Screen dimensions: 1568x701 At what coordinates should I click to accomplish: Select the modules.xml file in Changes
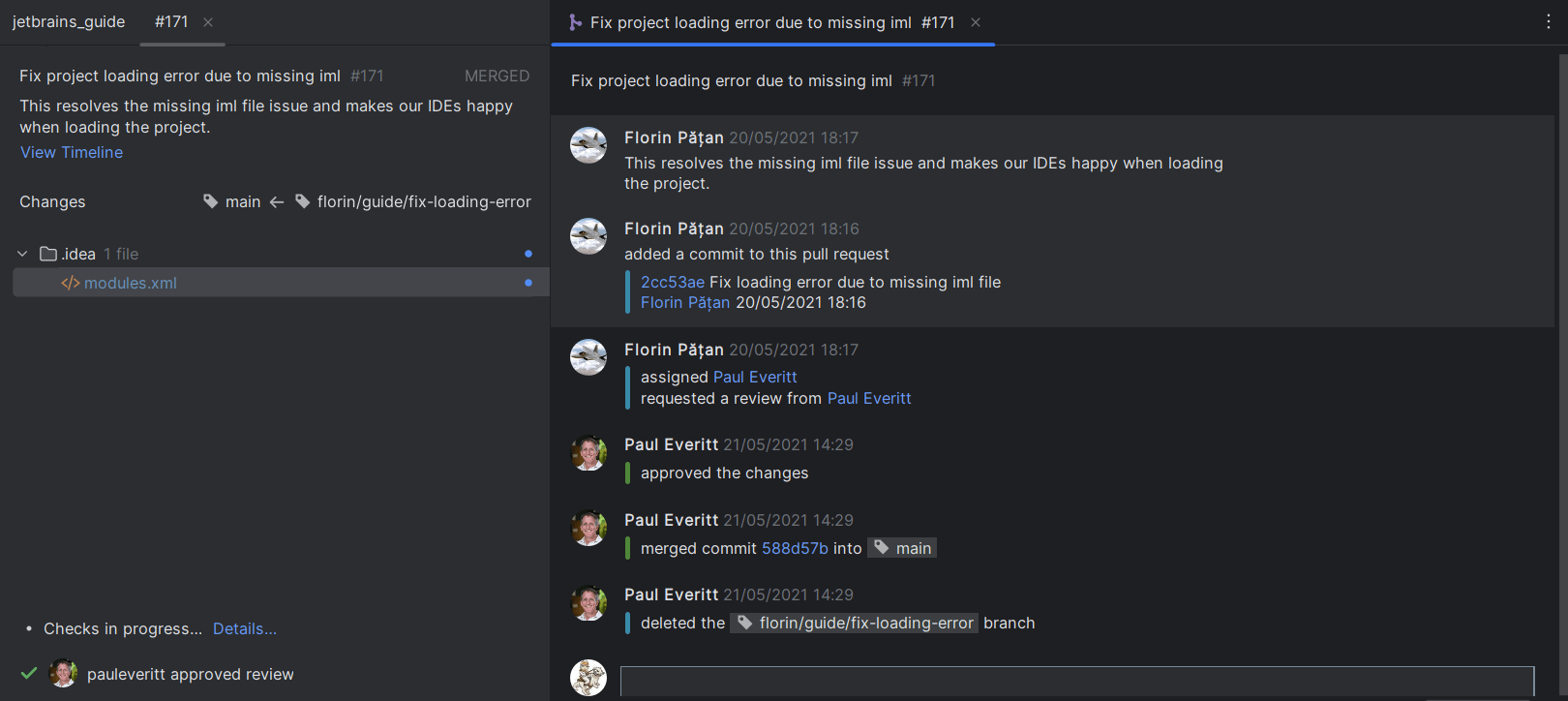click(131, 283)
